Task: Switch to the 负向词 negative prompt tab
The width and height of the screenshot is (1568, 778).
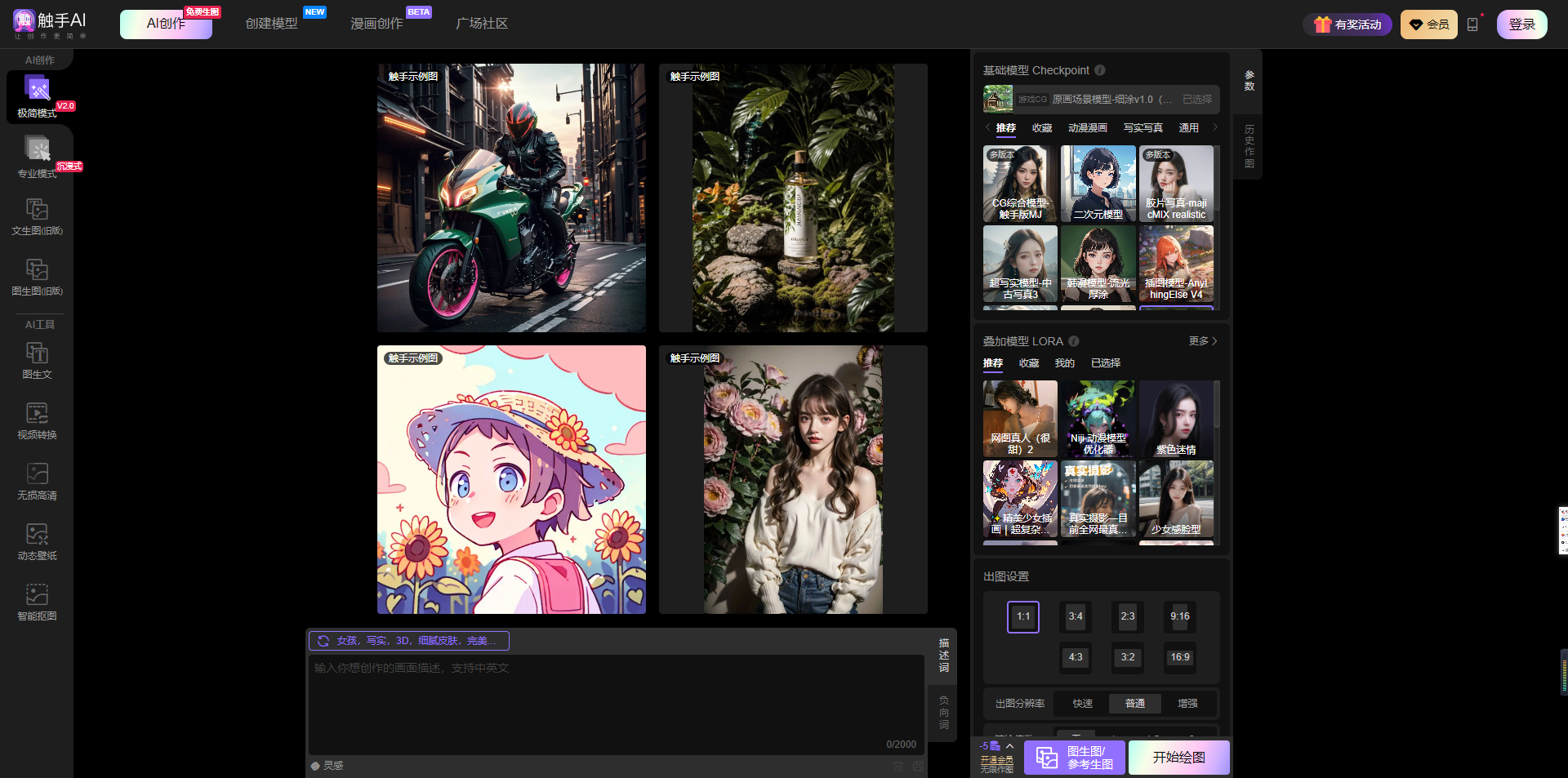Action: point(943,712)
